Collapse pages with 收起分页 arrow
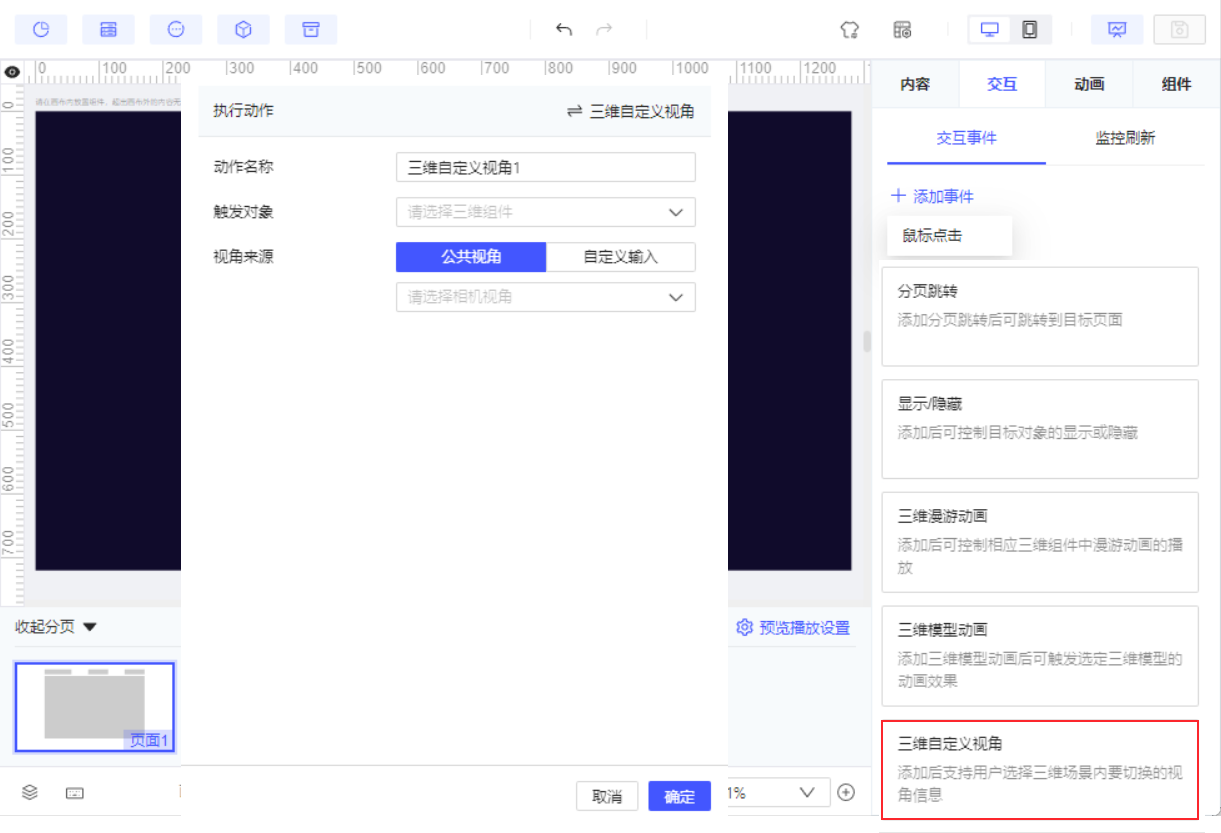 (x=90, y=627)
